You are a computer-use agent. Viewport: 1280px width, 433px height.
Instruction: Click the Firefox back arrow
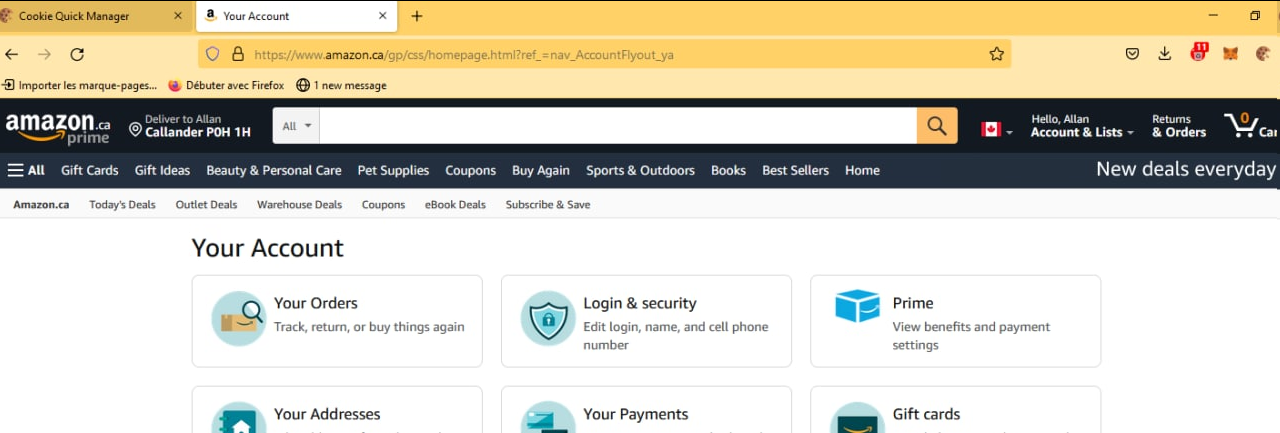12,54
